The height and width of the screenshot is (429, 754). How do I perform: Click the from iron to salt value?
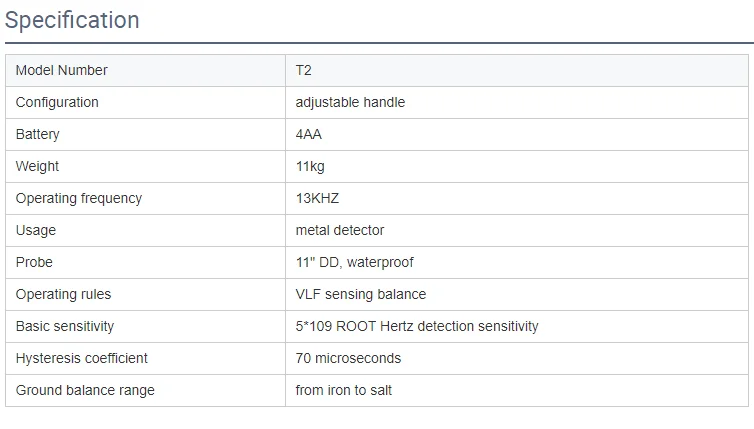(x=344, y=390)
